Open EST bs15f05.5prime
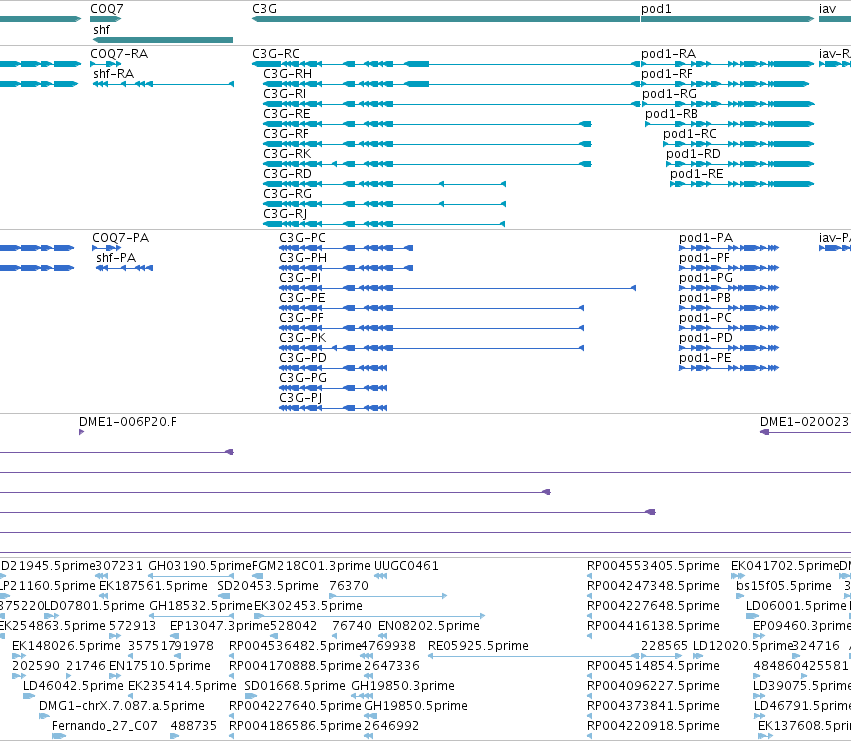Screen dimensions: 851x741 [784, 586]
